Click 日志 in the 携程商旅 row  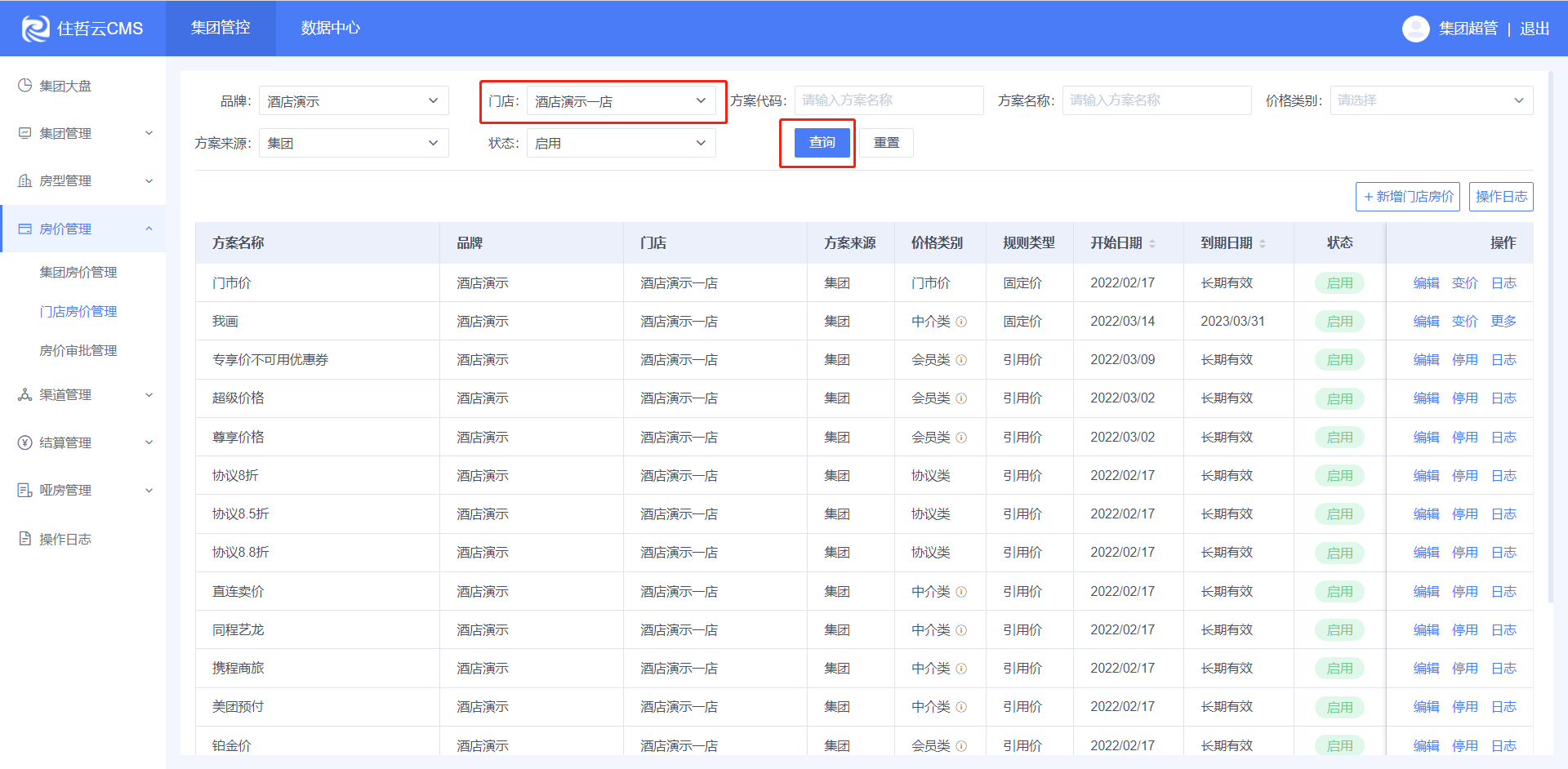[x=1503, y=669]
